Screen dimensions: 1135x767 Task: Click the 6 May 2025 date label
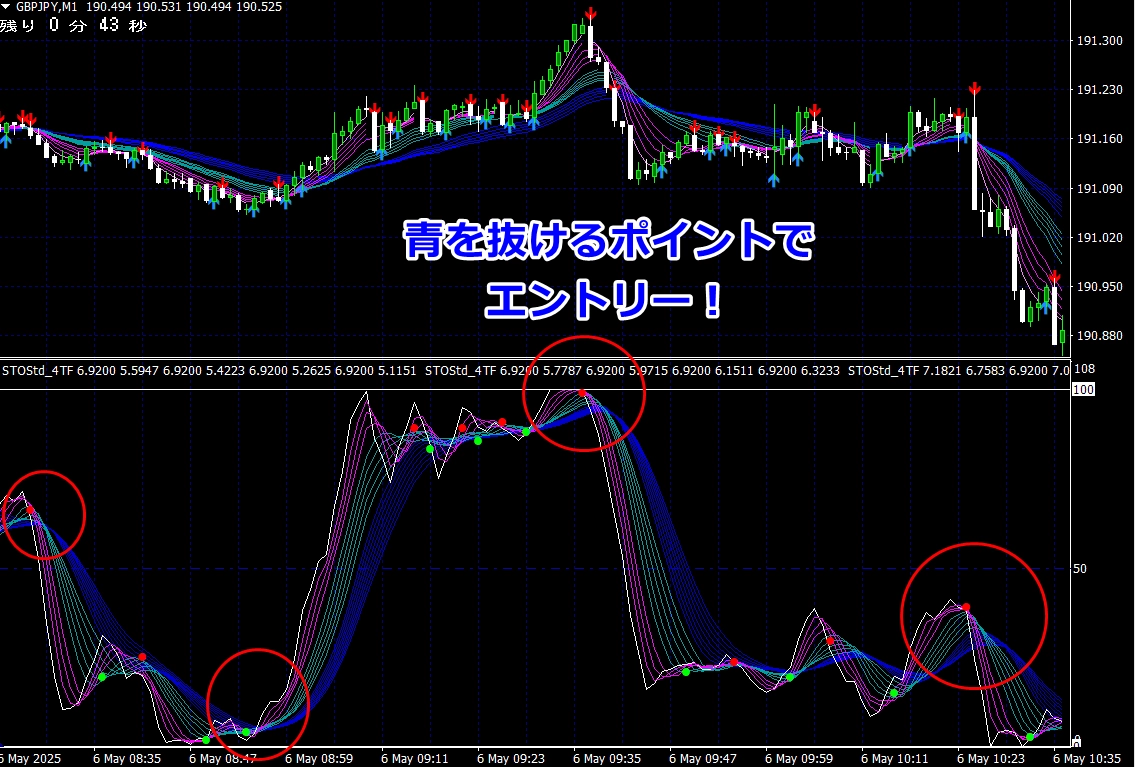(x=32, y=758)
